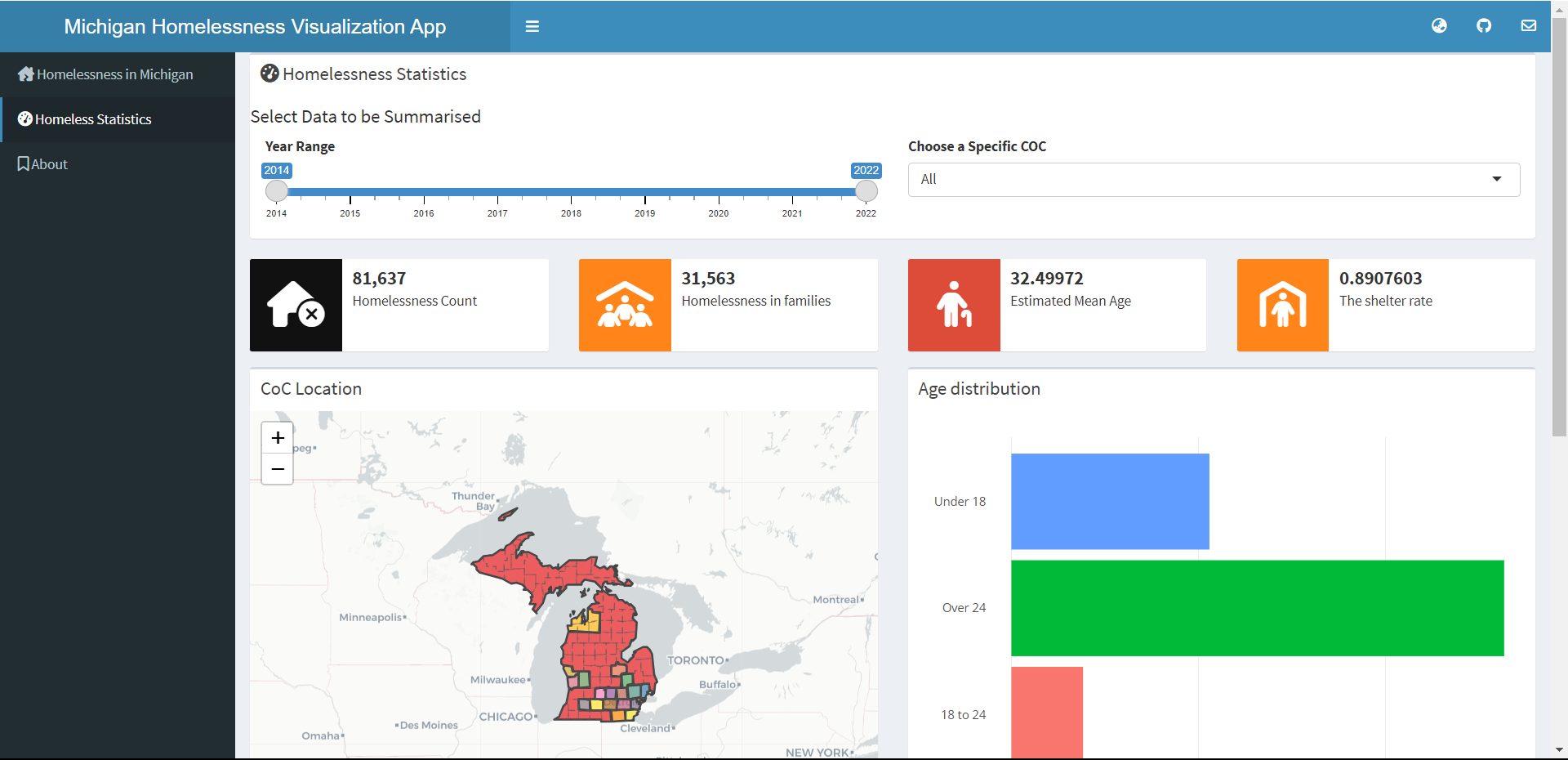
Task: Click the dashboard icon beside Homeless Statistics
Action: (x=25, y=119)
